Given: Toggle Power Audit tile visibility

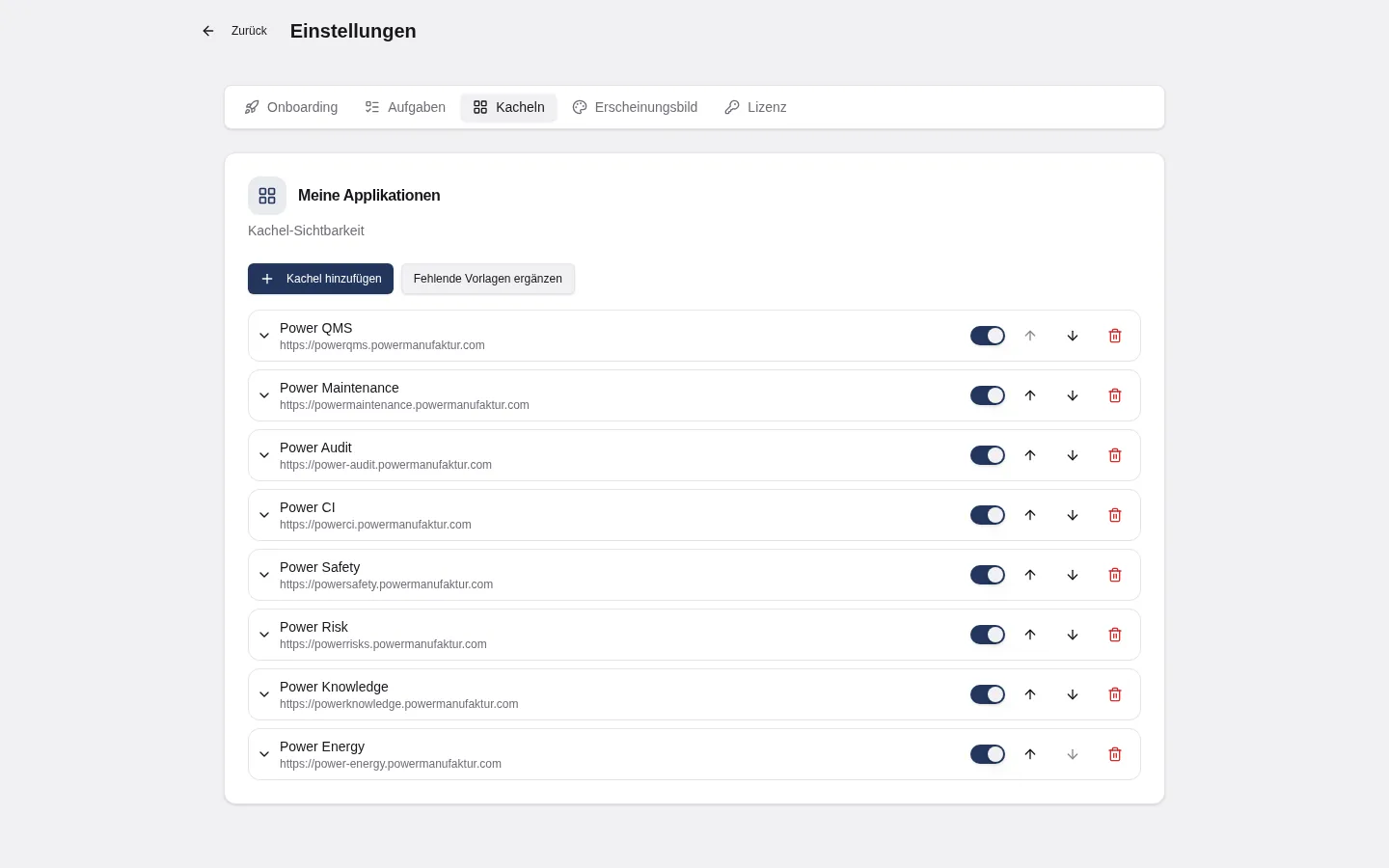Looking at the screenshot, I should 988,455.
